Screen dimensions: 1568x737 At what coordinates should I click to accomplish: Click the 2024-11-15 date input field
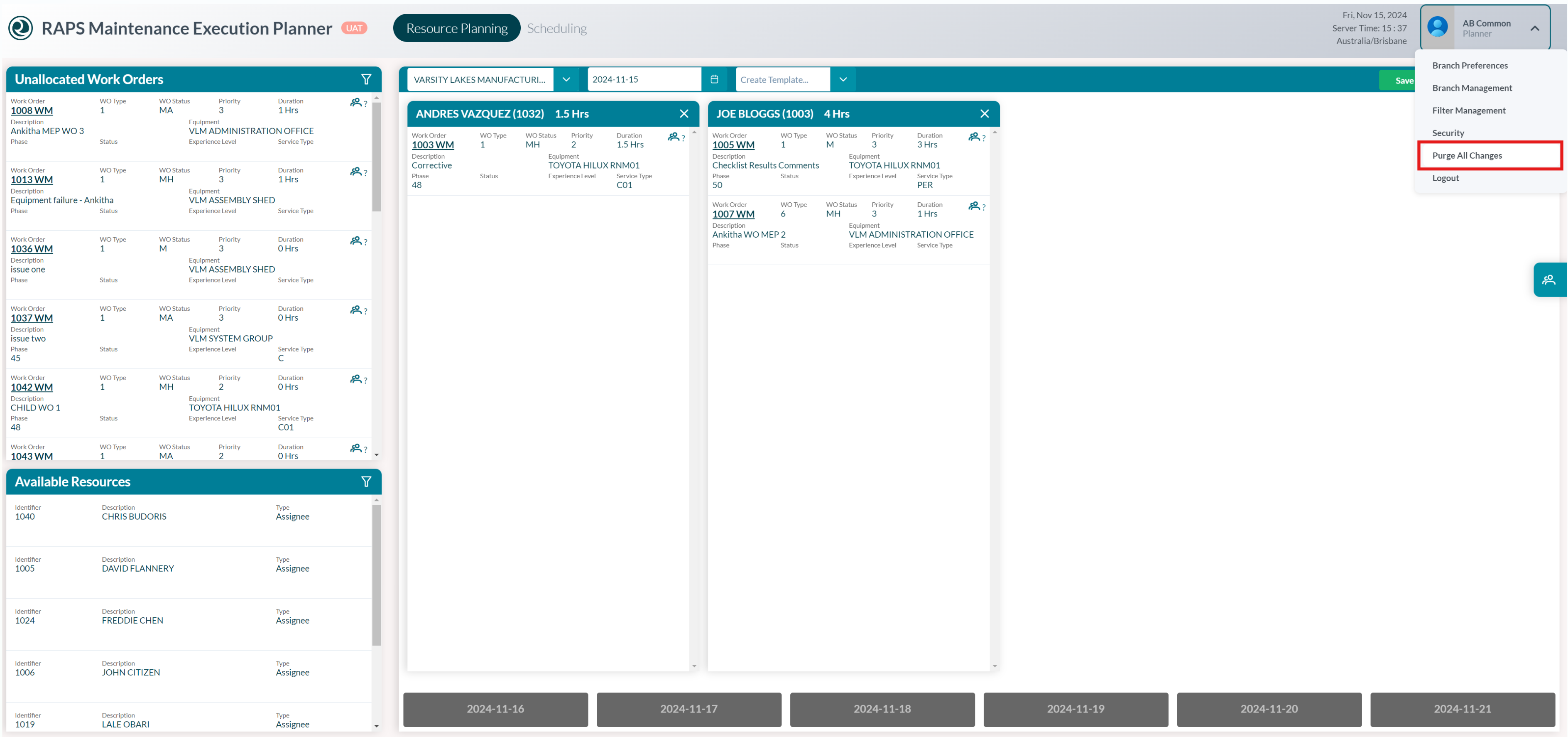point(644,79)
